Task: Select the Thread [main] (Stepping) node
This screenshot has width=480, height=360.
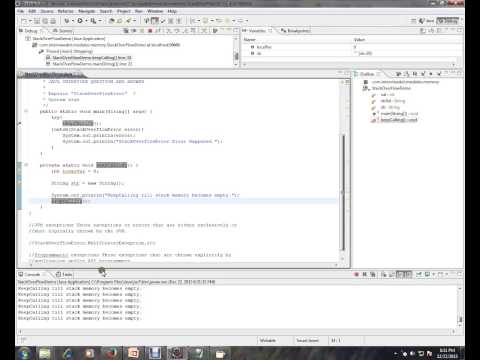Action: click(66, 51)
